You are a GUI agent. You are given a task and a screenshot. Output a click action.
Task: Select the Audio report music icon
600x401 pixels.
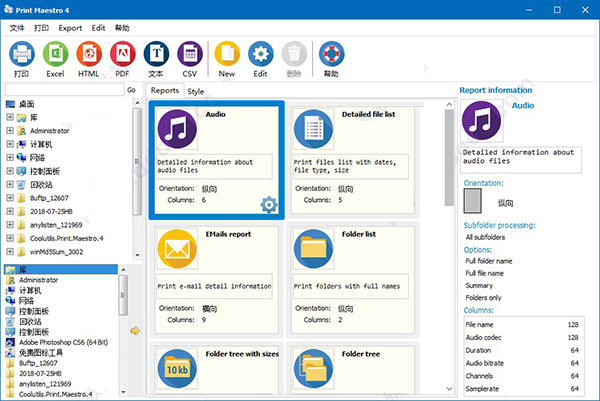[x=177, y=129]
